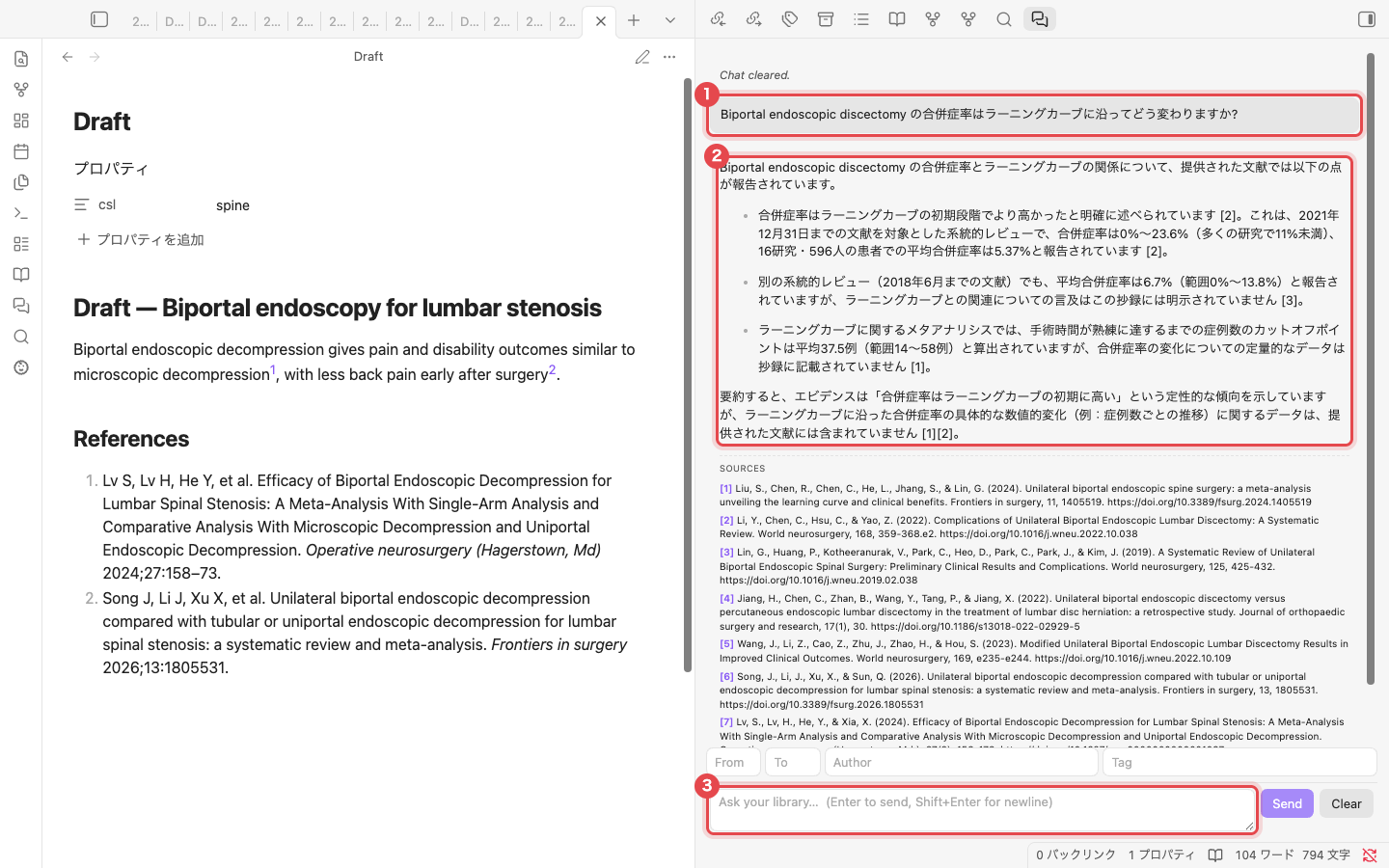1389x868 pixels.
Task: Click 'プロパティを追加' to add property
Action: (141, 239)
